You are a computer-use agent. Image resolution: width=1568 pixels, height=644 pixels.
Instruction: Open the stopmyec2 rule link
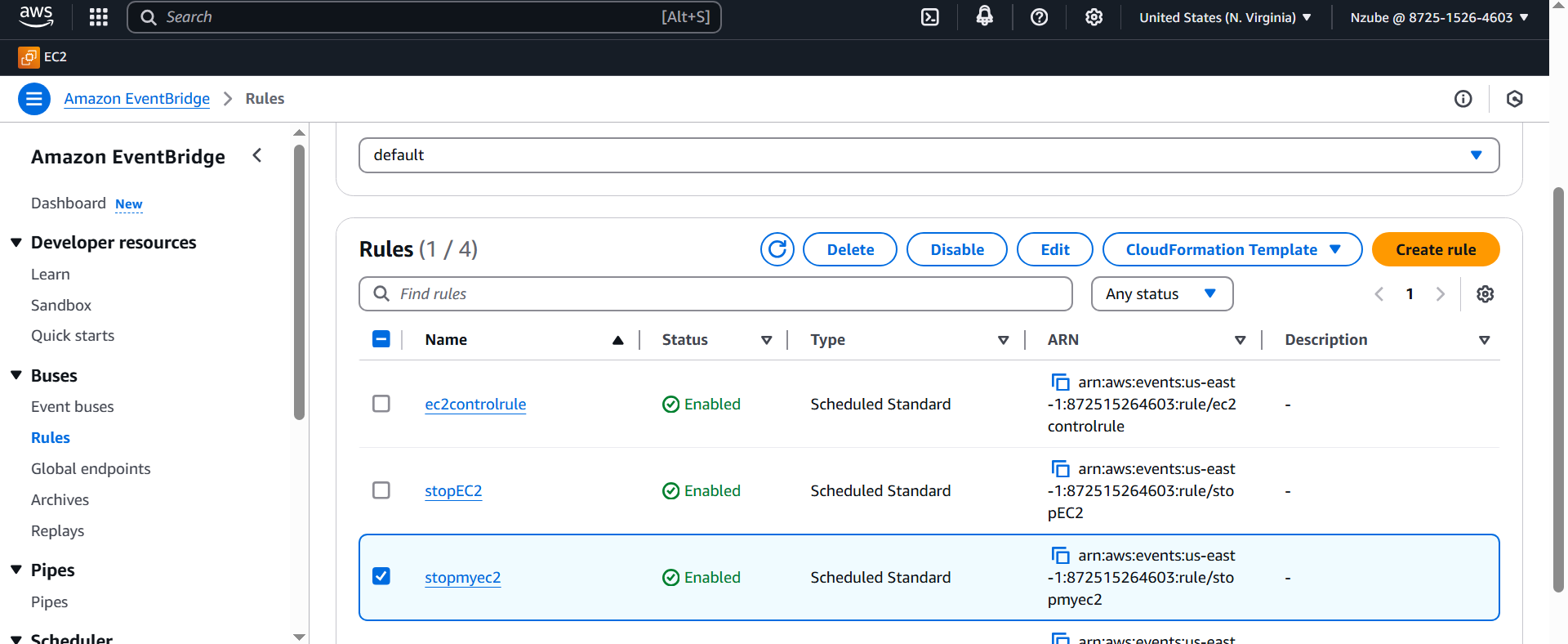pyautogui.click(x=463, y=577)
